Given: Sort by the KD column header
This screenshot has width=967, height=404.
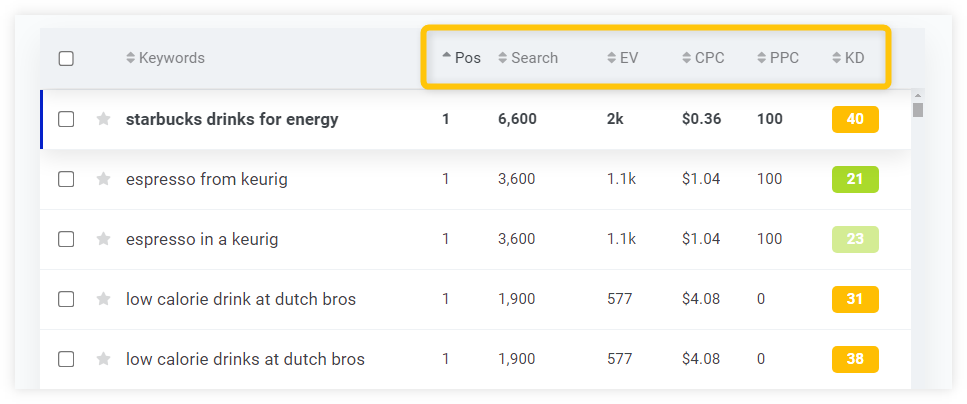Looking at the screenshot, I should tap(848, 58).
